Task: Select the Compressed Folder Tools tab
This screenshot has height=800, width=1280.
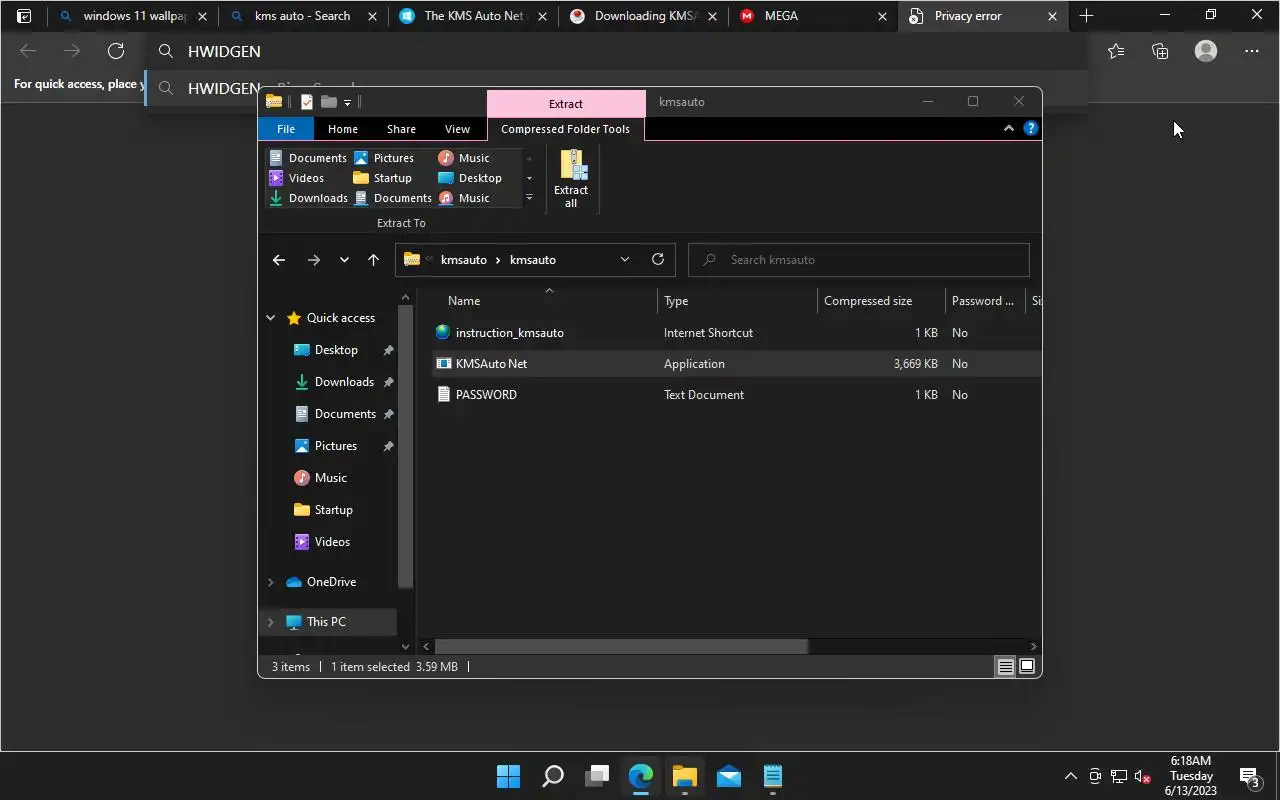Action: (x=565, y=129)
